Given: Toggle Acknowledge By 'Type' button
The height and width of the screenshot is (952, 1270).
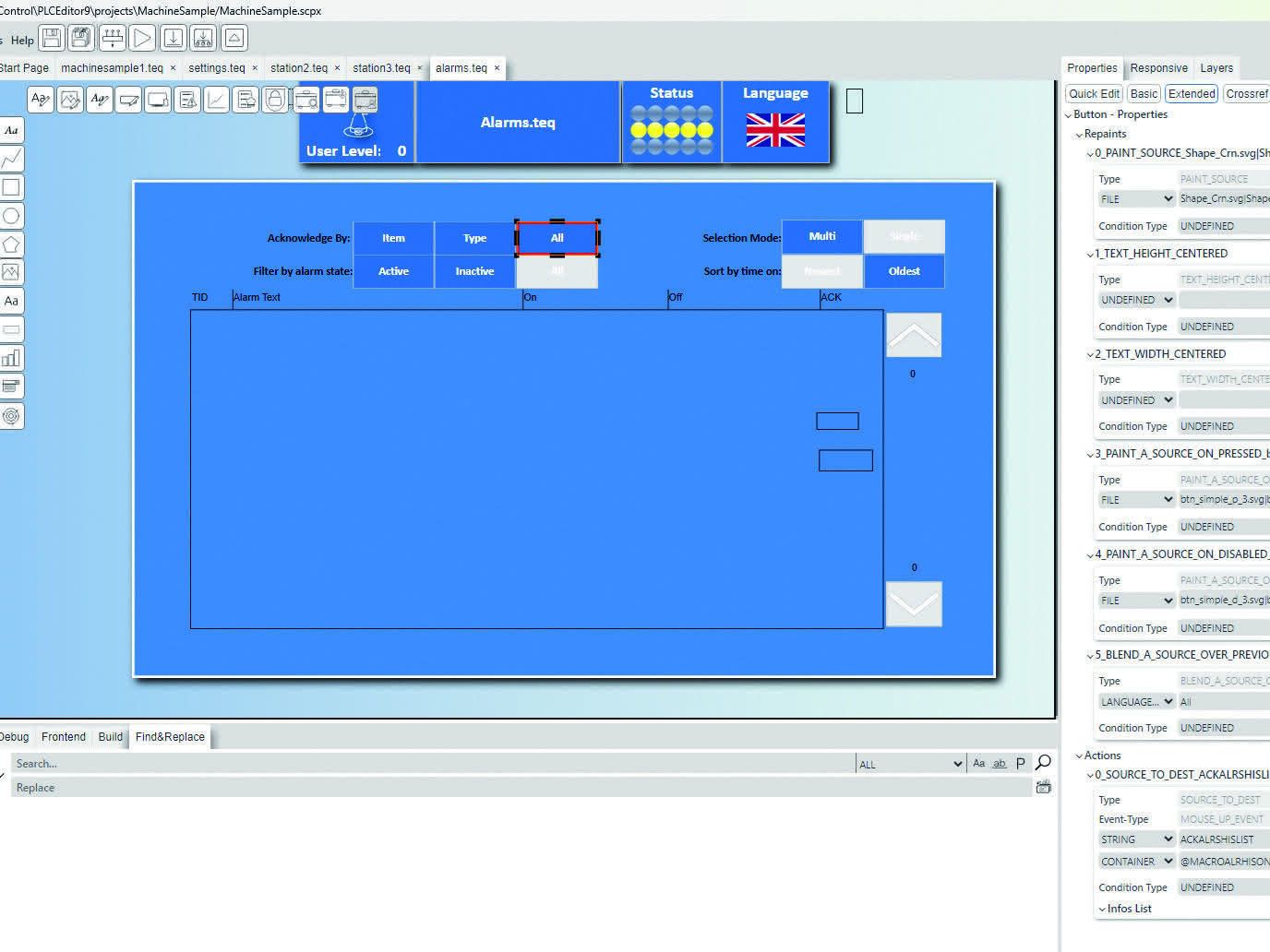Looking at the screenshot, I should click(474, 238).
